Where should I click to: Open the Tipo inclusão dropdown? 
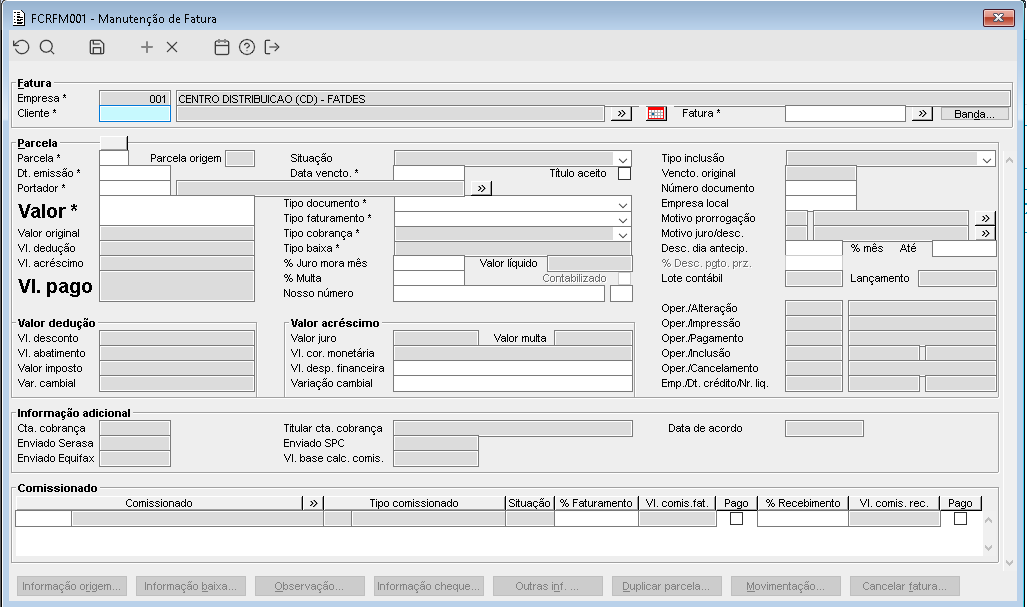pyautogui.click(x=985, y=159)
